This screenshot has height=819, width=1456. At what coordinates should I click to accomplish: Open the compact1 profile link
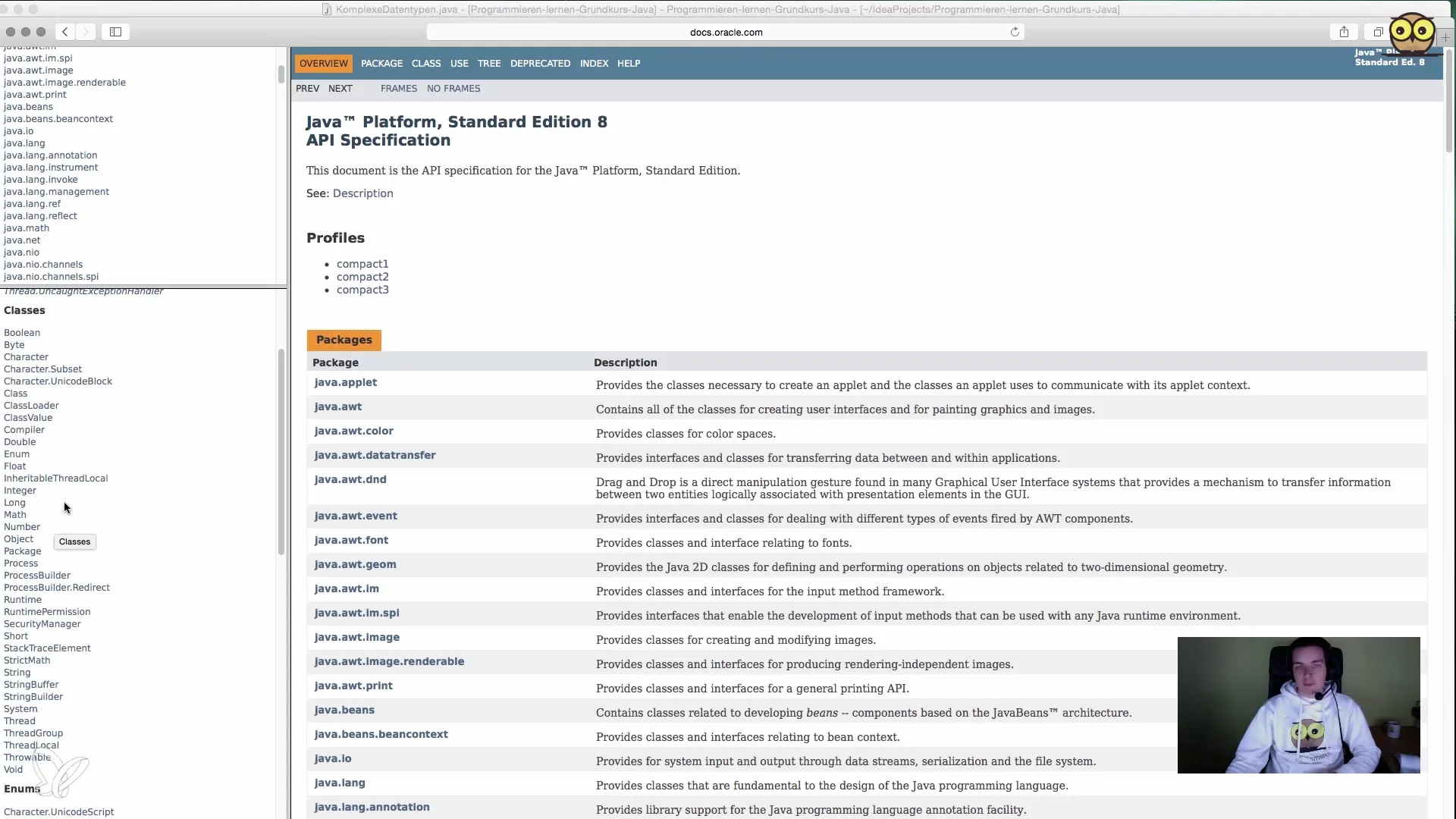click(362, 264)
